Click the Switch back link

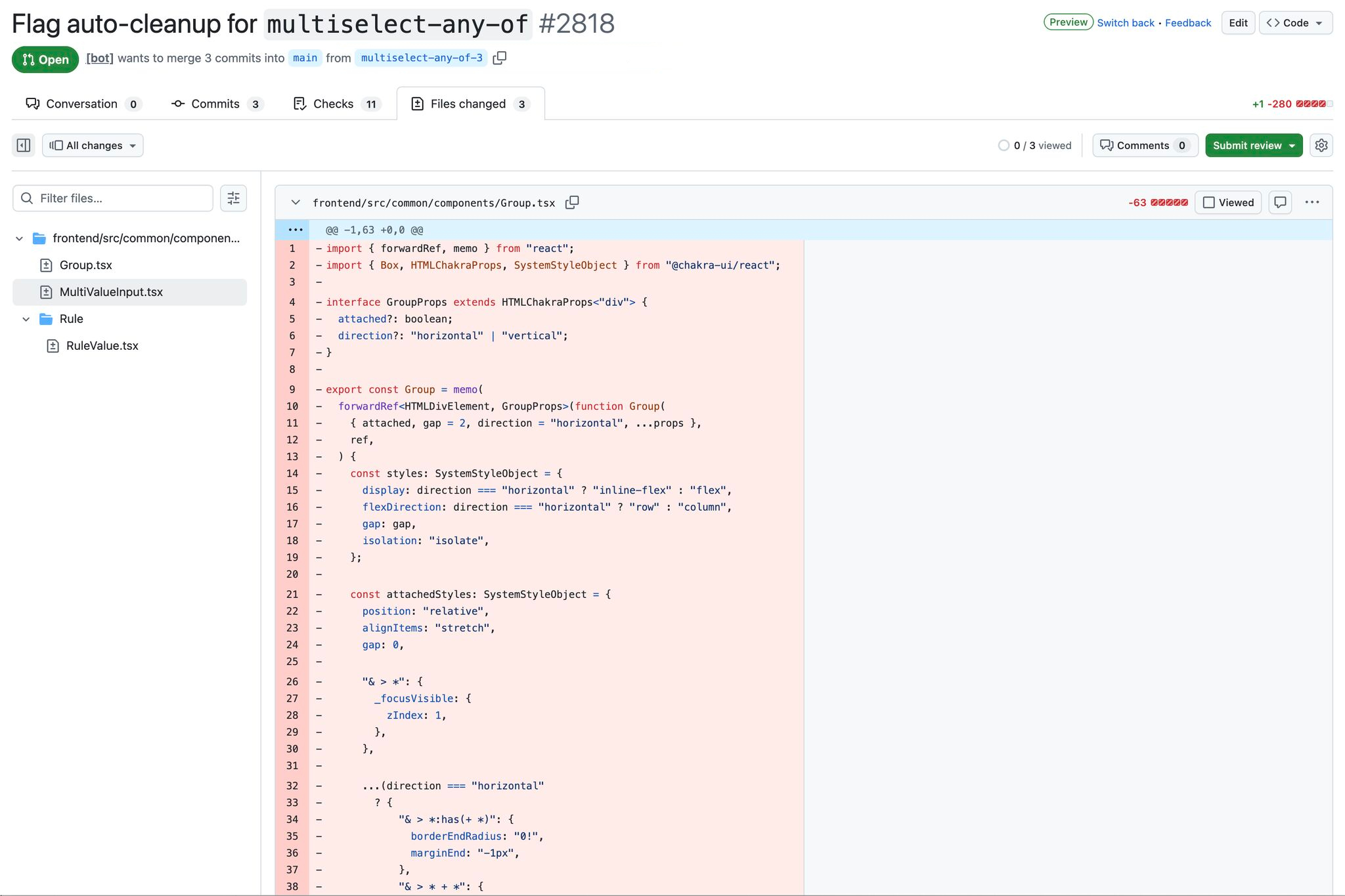click(1125, 23)
